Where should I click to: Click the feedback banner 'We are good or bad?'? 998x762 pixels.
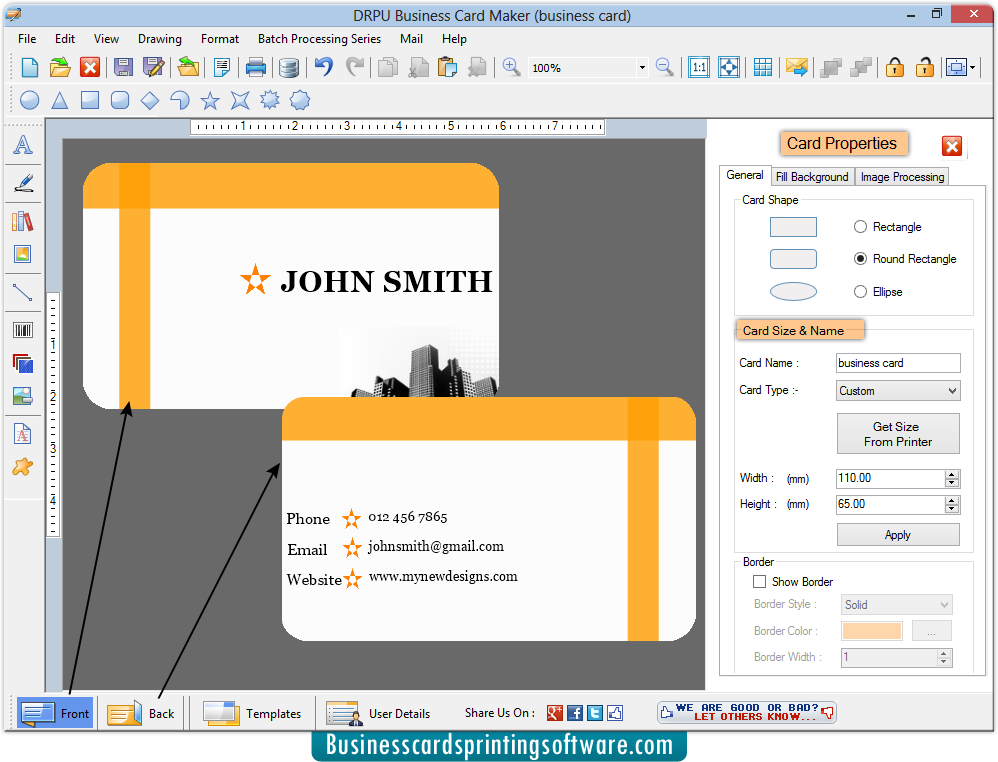coord(747,712)
